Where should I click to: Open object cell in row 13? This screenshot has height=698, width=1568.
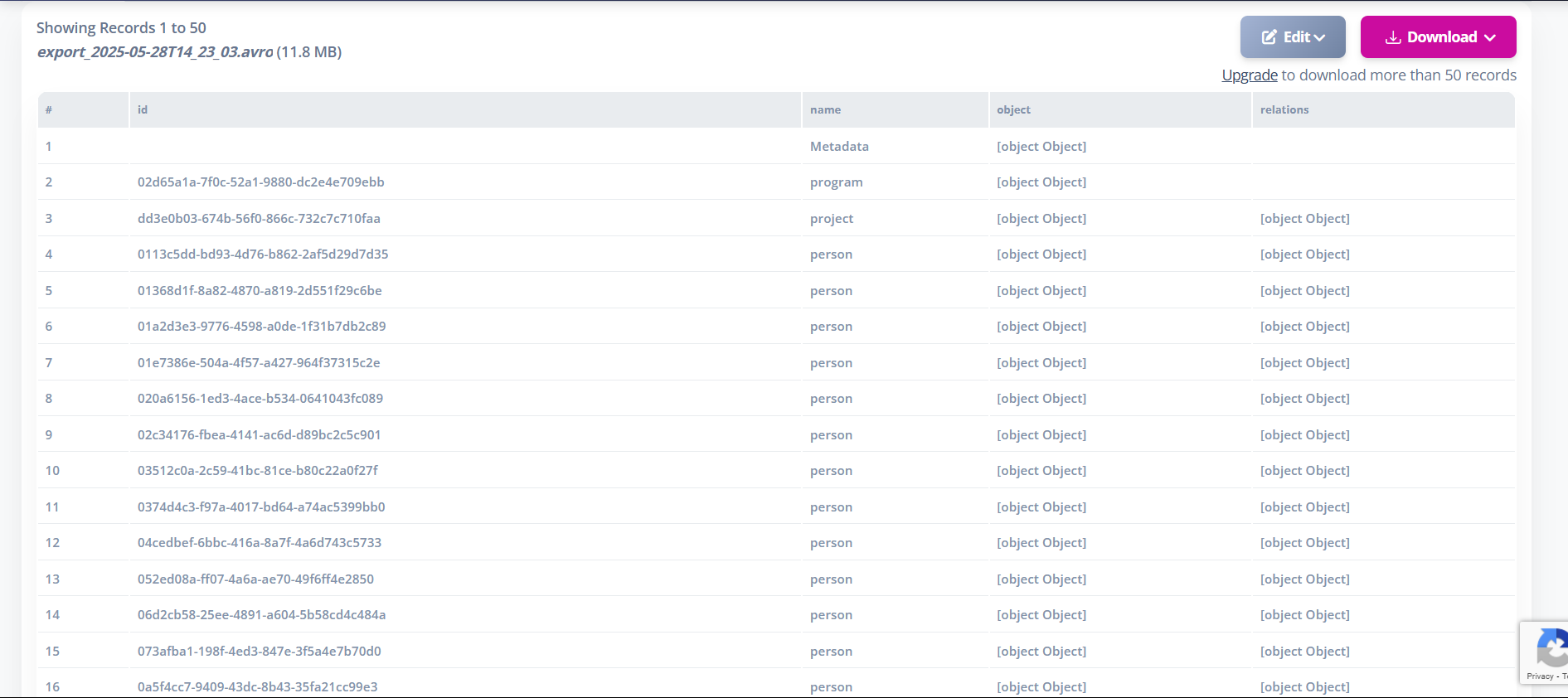tap(1041, 579)
